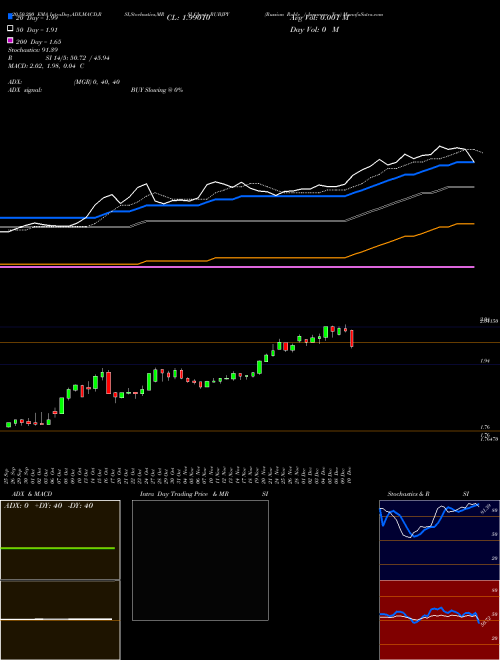Screen dimensions: 500x660
Task: Click the 'Day Vol: 0 M' text
Action: point(314,30)
